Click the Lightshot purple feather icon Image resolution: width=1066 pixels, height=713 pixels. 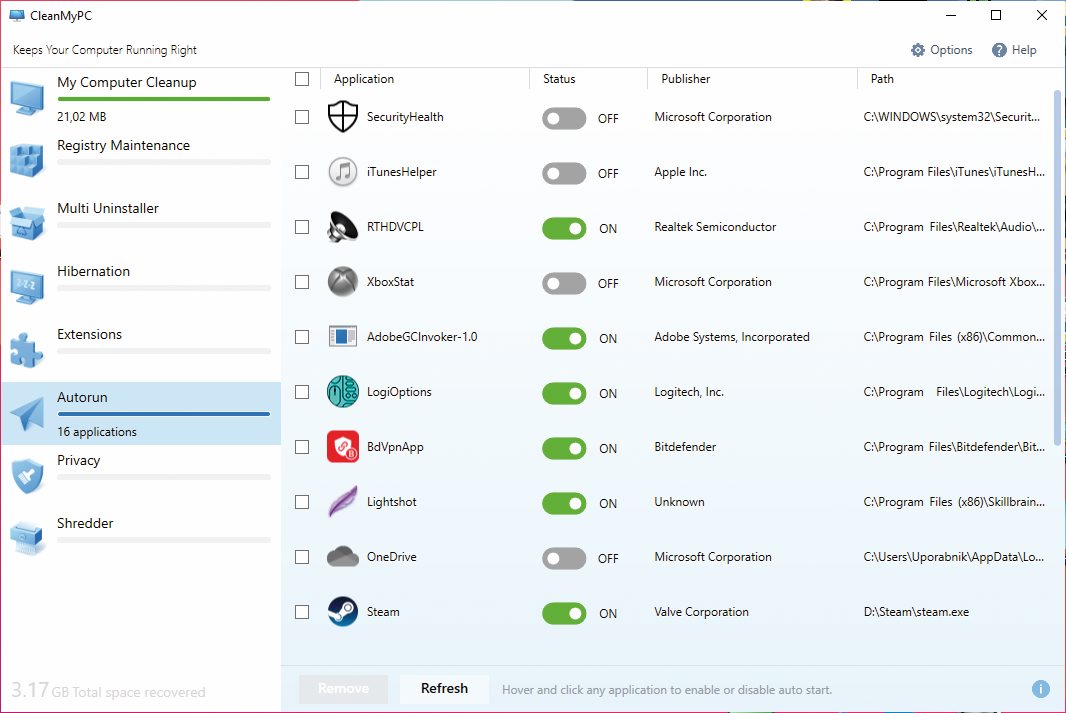(343, 502)
